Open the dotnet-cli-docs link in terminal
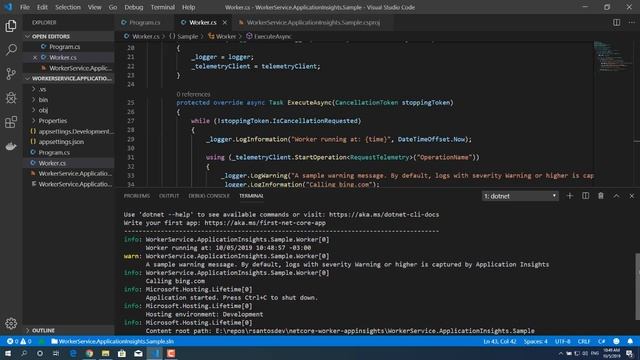Viewport: 640px width, 360px height. tap(384, 214)
